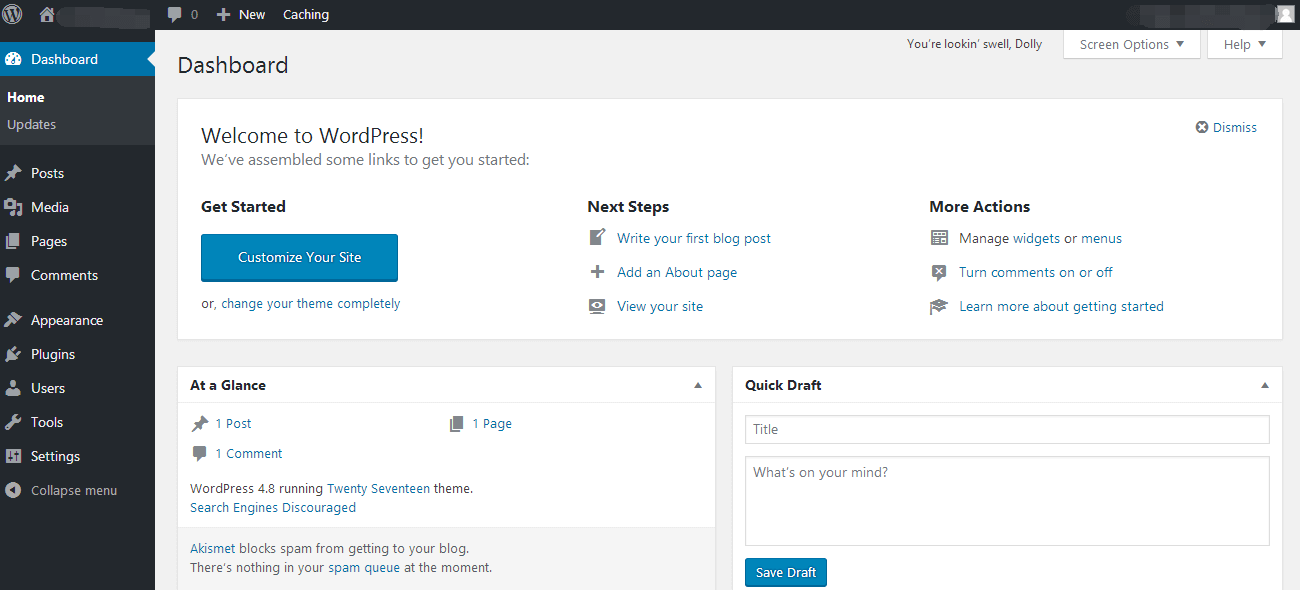Click the WordPress logo in the admin bar
This screenshot has width=1300, height=590.
click(13, 14)
